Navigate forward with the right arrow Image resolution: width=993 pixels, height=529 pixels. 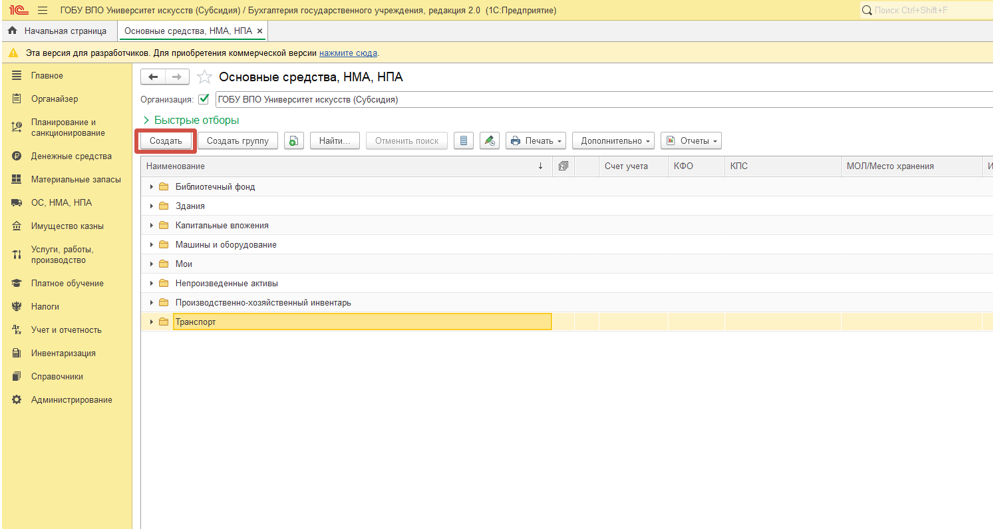(177, 77)
